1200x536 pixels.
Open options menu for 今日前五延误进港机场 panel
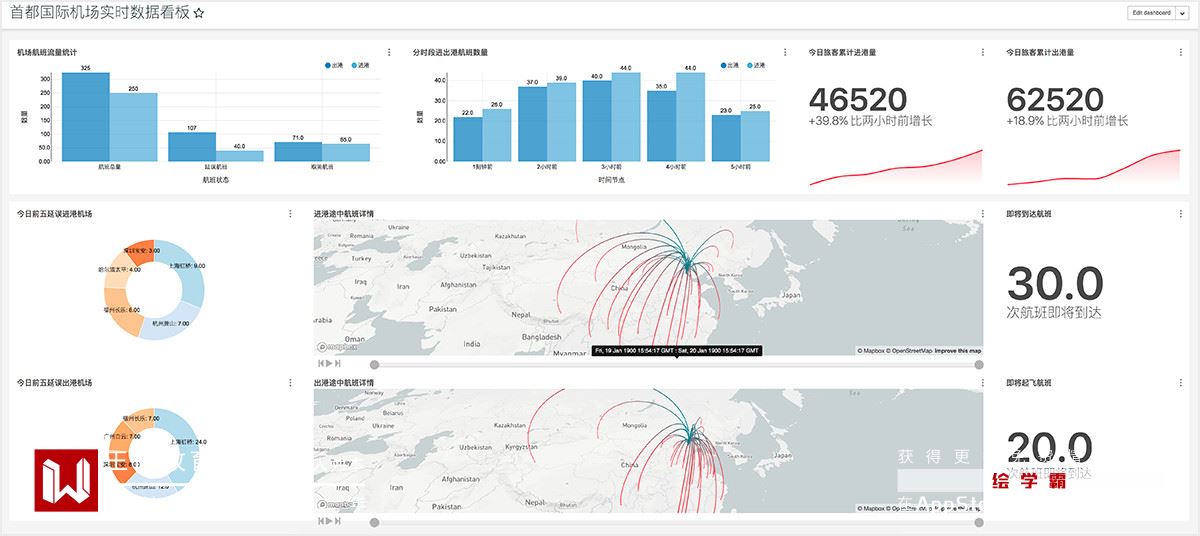pos(290,214)
